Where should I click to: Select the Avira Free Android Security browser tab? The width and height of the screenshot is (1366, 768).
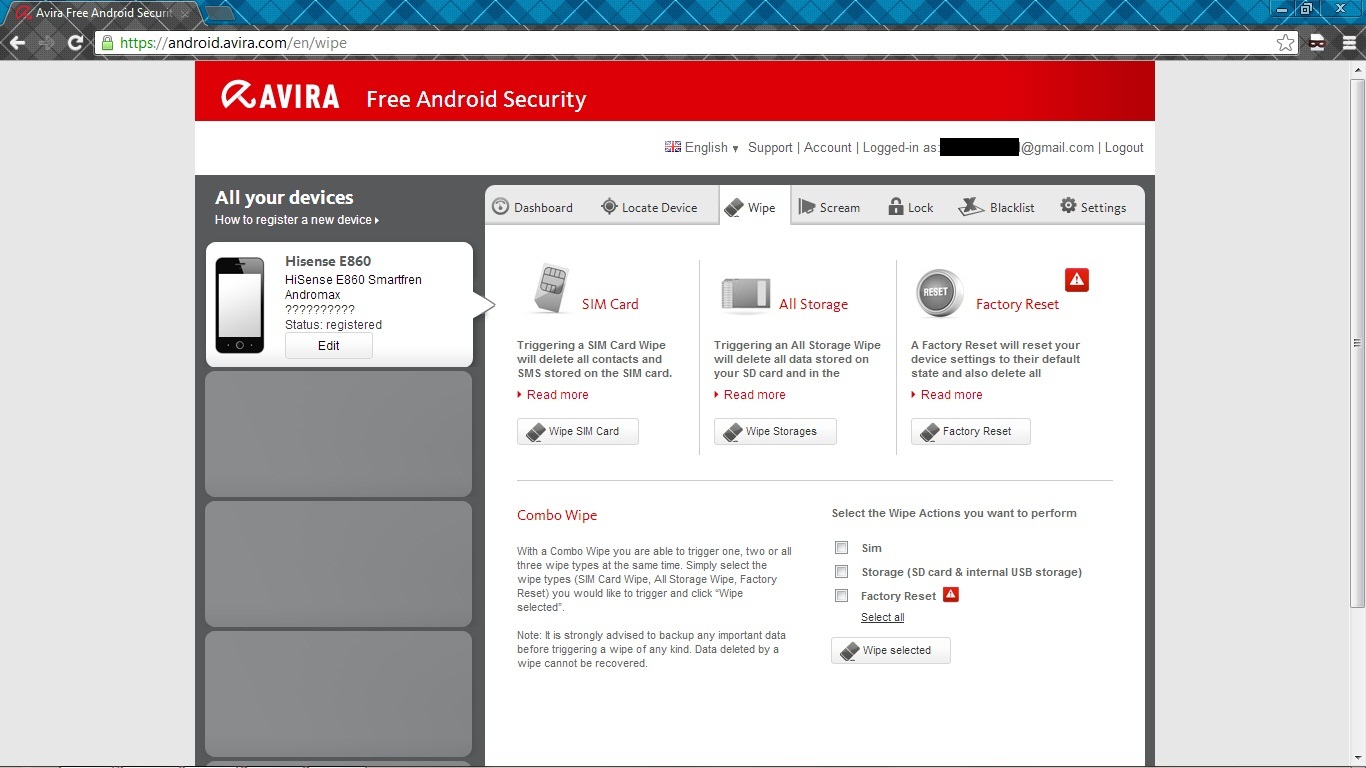[102, 14]
